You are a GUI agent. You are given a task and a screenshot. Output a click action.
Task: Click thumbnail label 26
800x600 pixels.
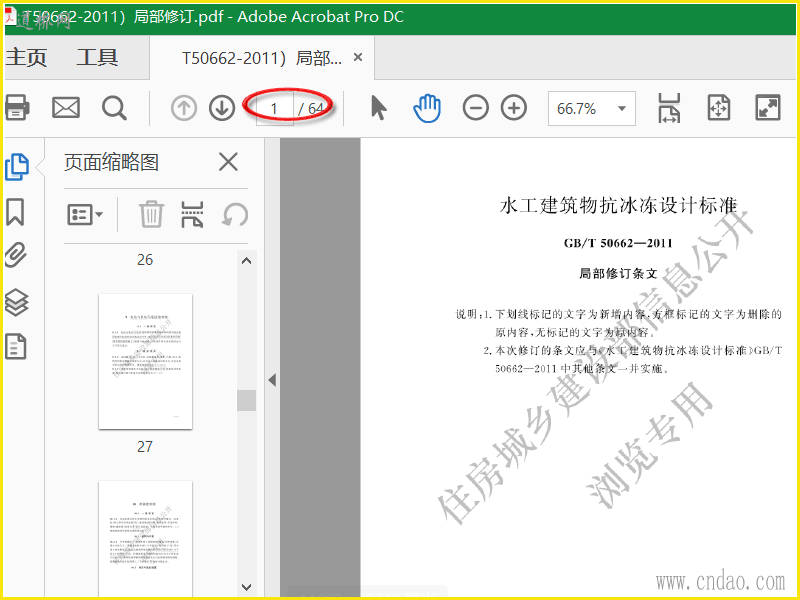[x=145, y=260]
